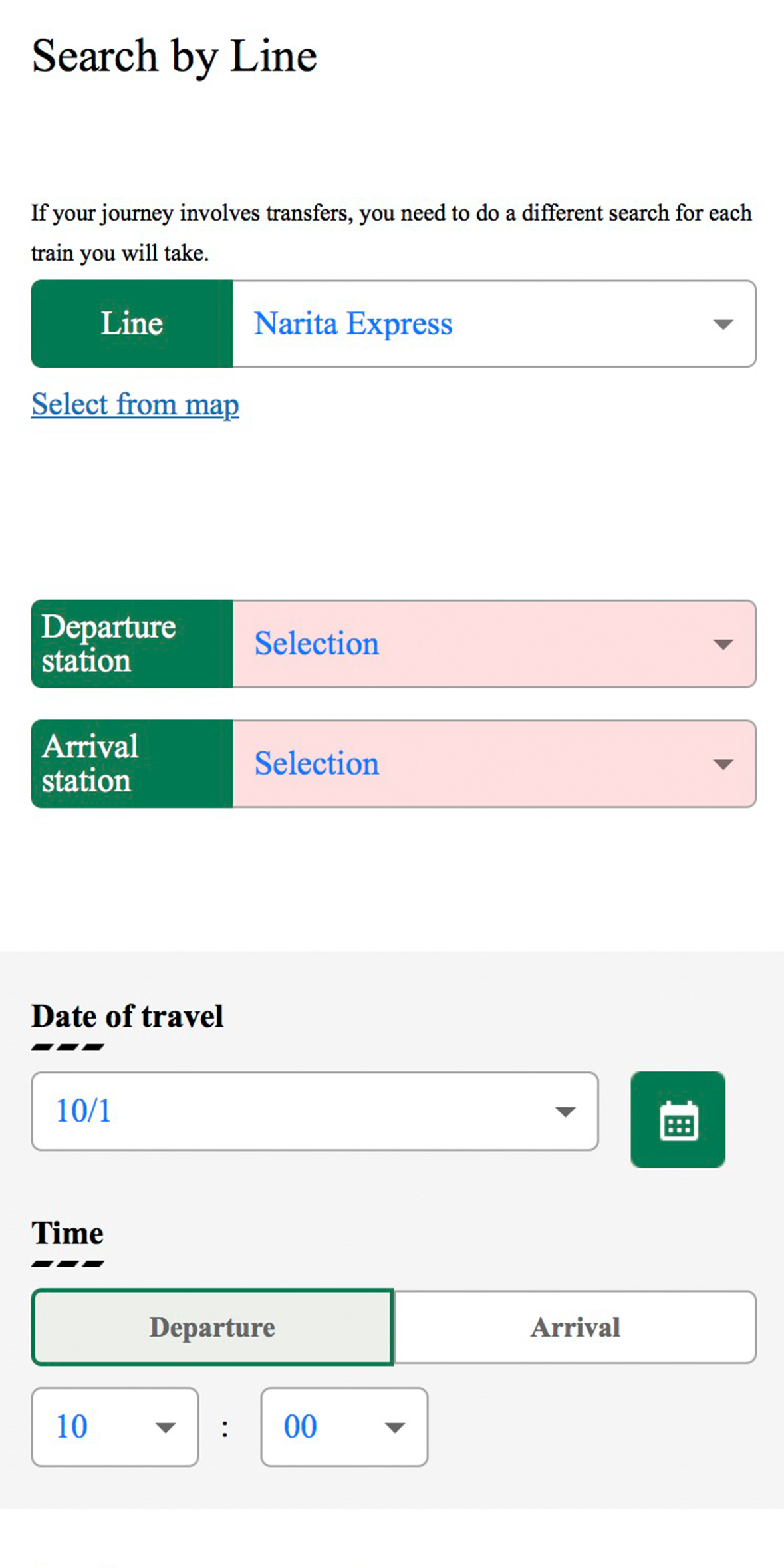Click the green Line label
784x1568 pixels.
point(132,325)
